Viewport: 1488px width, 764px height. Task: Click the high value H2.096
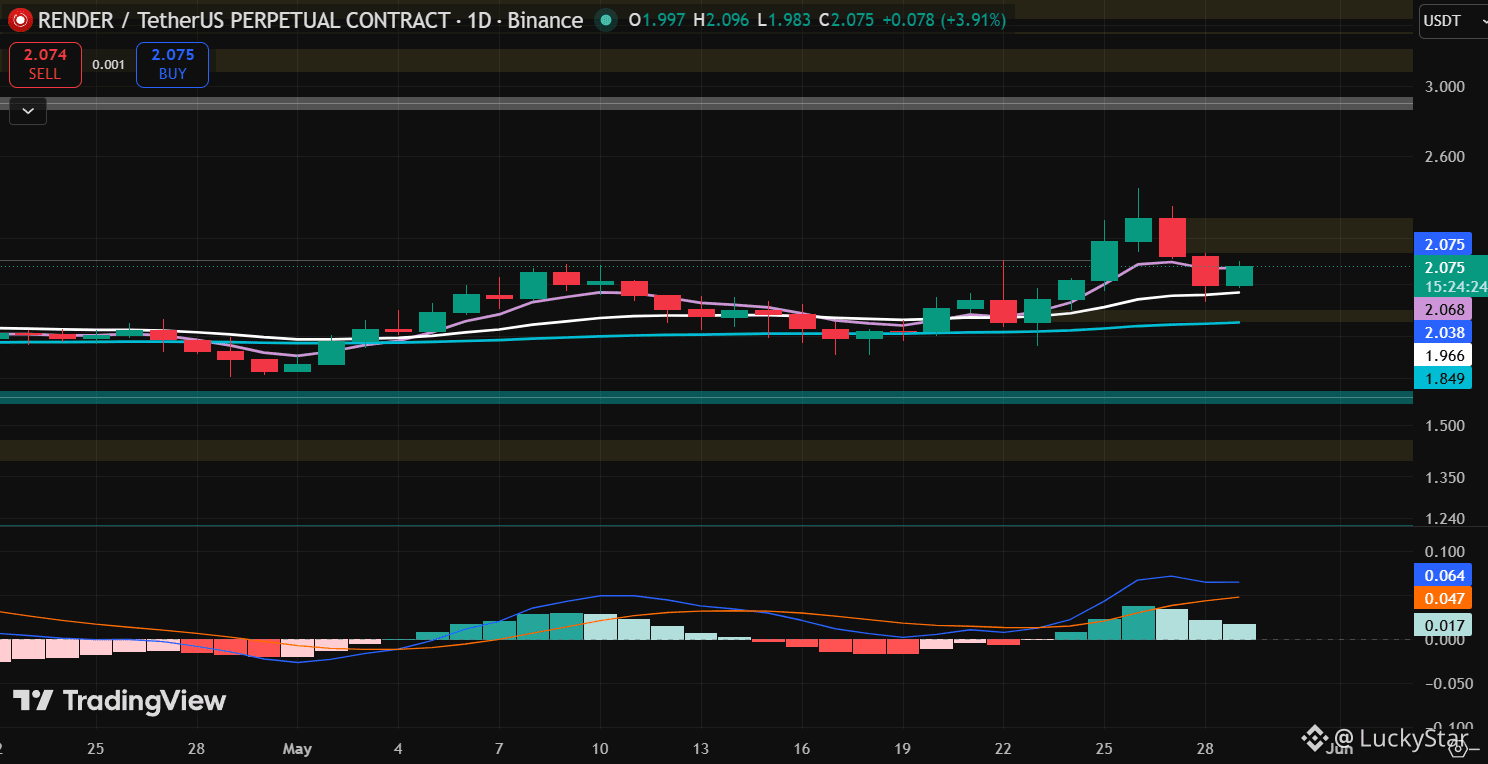coord(721,20)
